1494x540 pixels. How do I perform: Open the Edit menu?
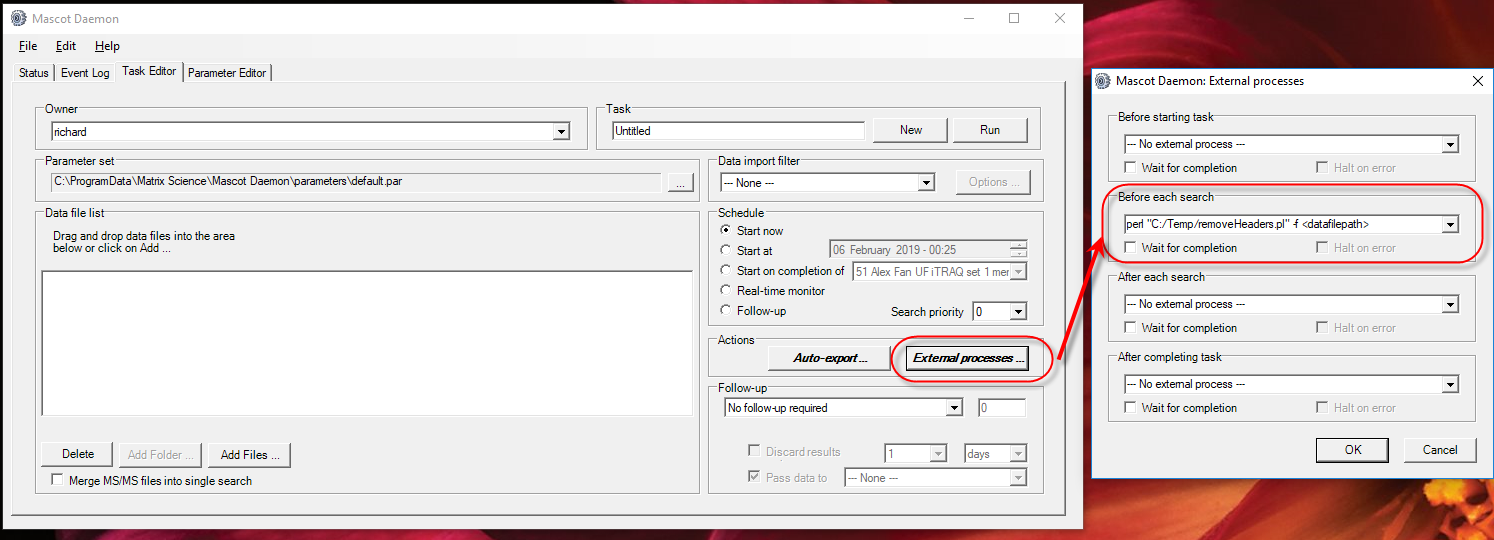point(66,46)
